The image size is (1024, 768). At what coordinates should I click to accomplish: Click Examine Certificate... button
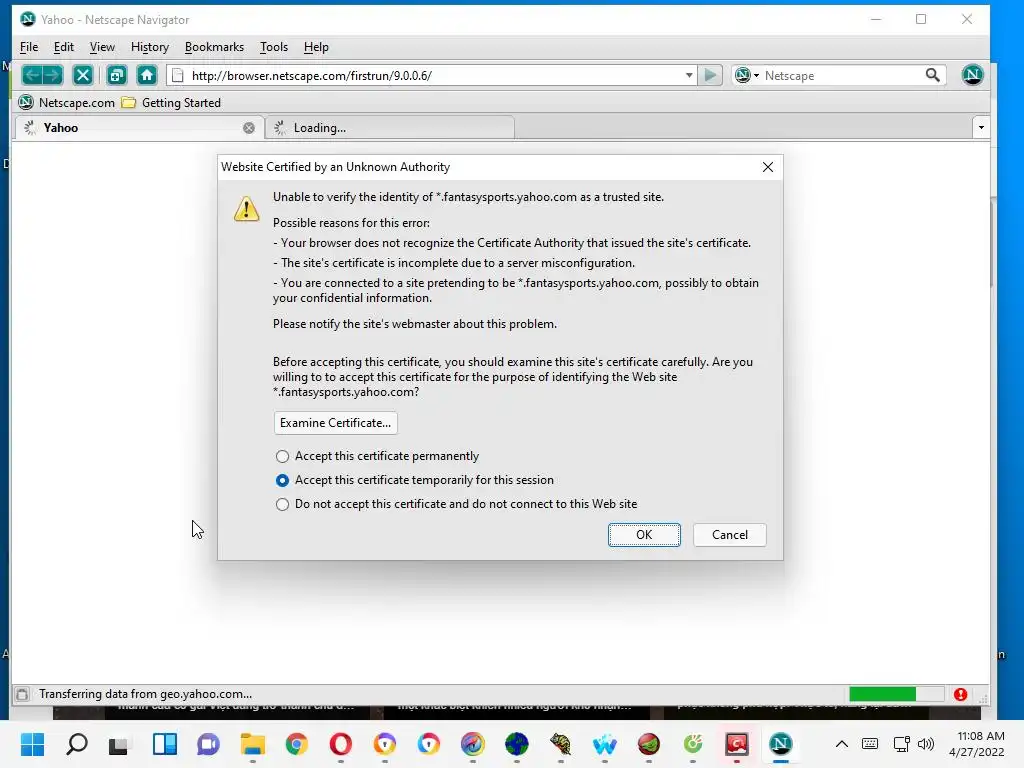tap(335, 423)
